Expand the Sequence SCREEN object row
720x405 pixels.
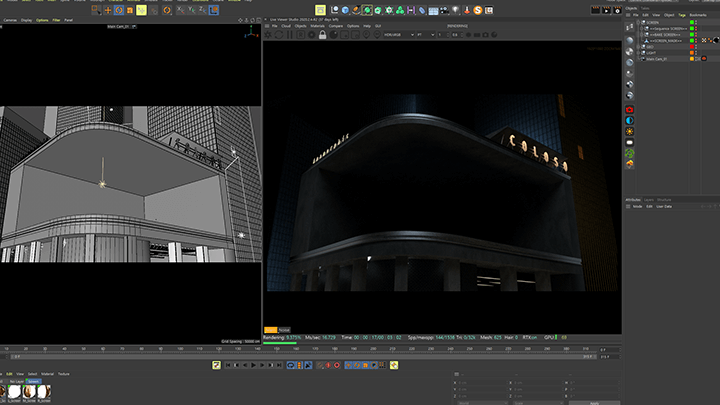click(641, 28)
